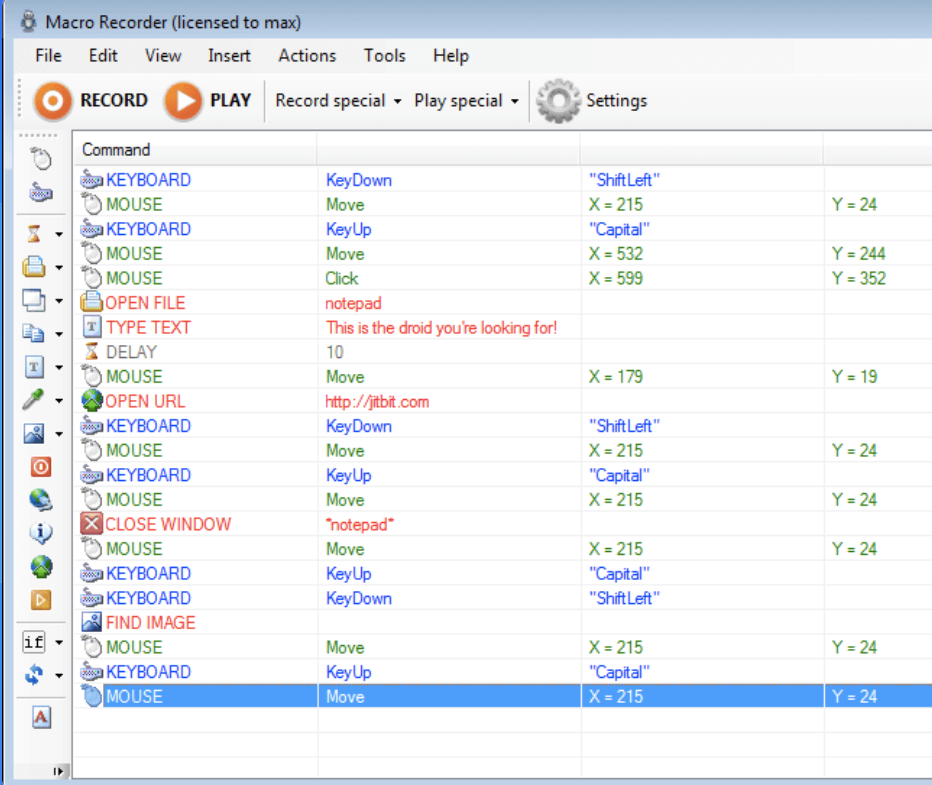Image resolution: width=932 pixels, height=785 pixels.
Task: Click the orange PLAY triangle icon
Action: tap(184, 101)
